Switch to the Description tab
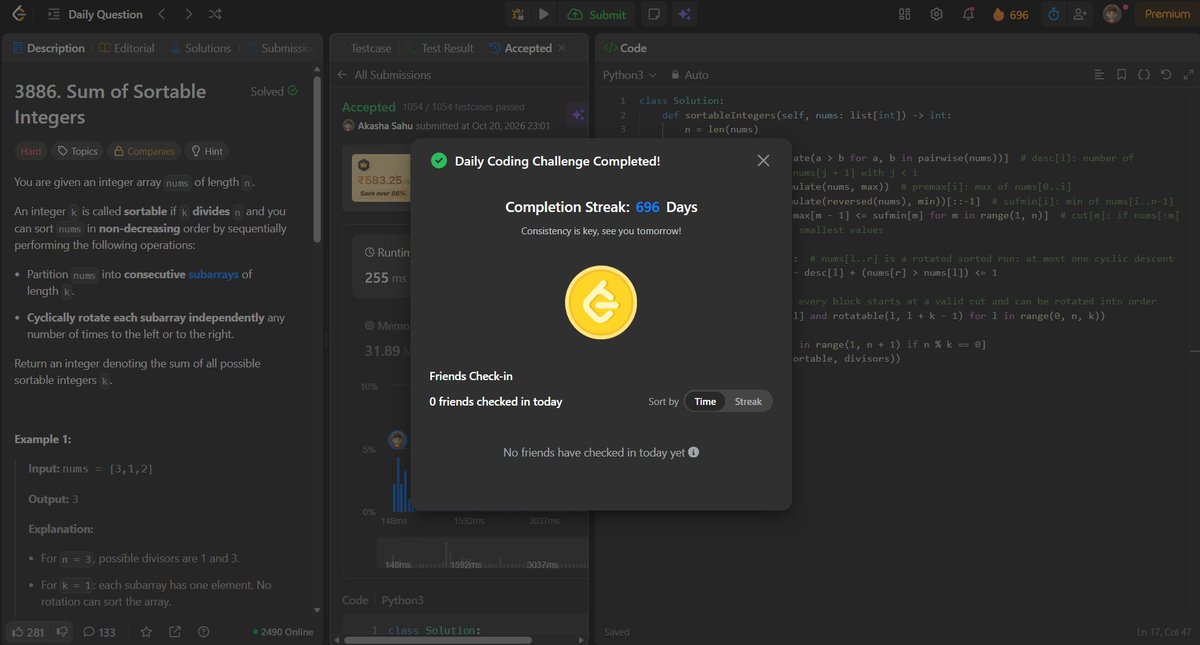Viewport: 1200px width, 645px height. [48, 48]
